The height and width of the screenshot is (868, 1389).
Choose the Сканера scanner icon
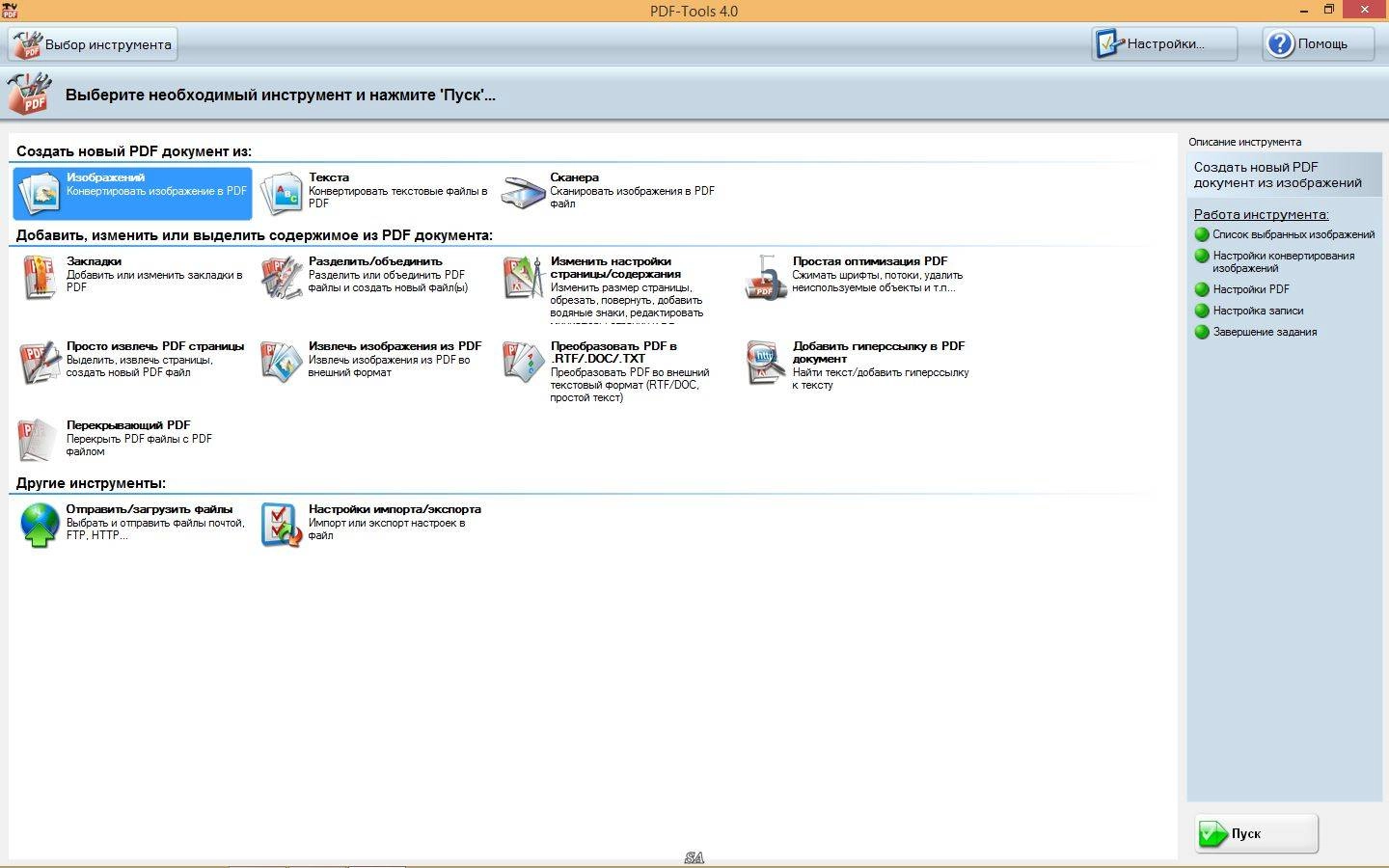(523, 193)
